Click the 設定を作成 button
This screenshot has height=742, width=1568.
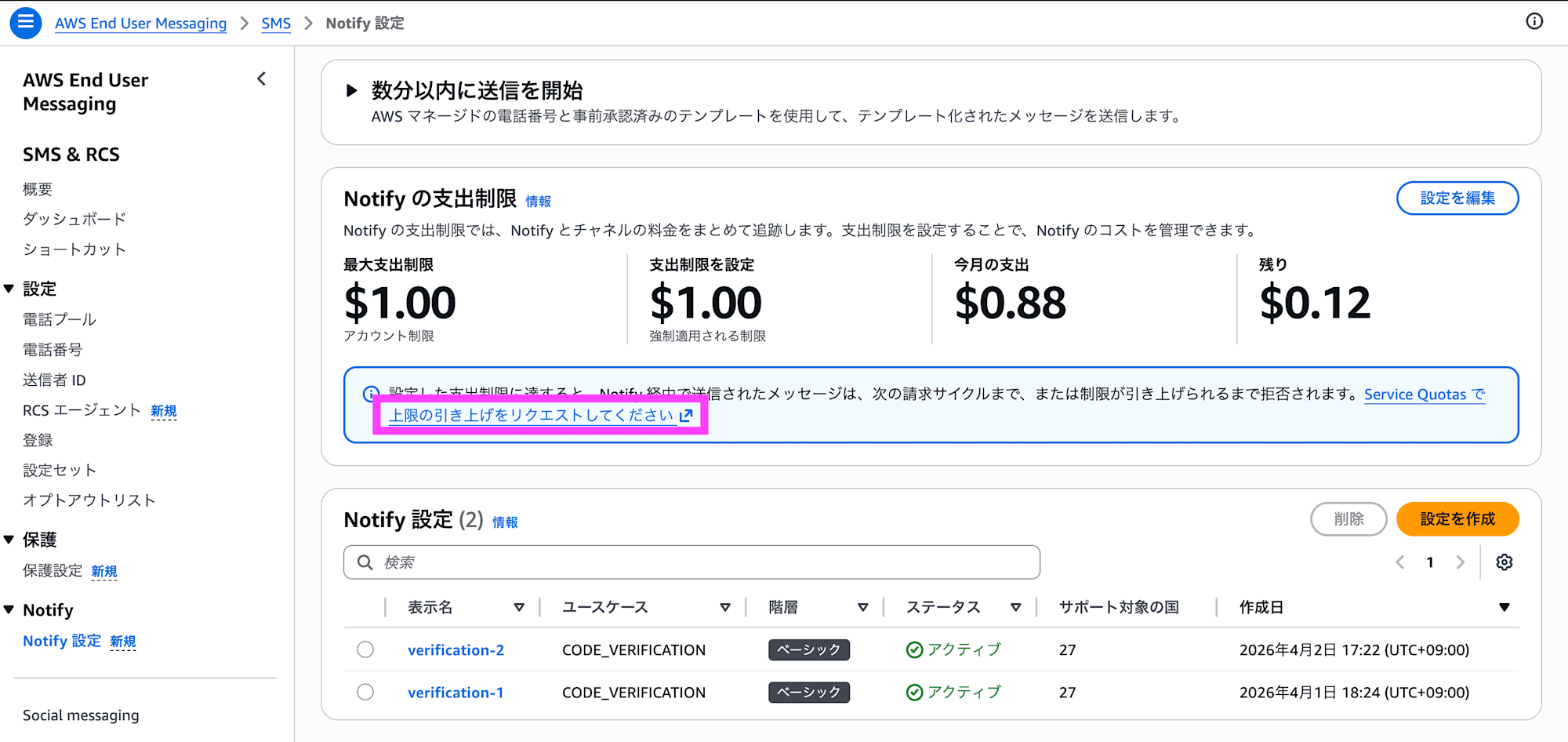(1457, 518)
